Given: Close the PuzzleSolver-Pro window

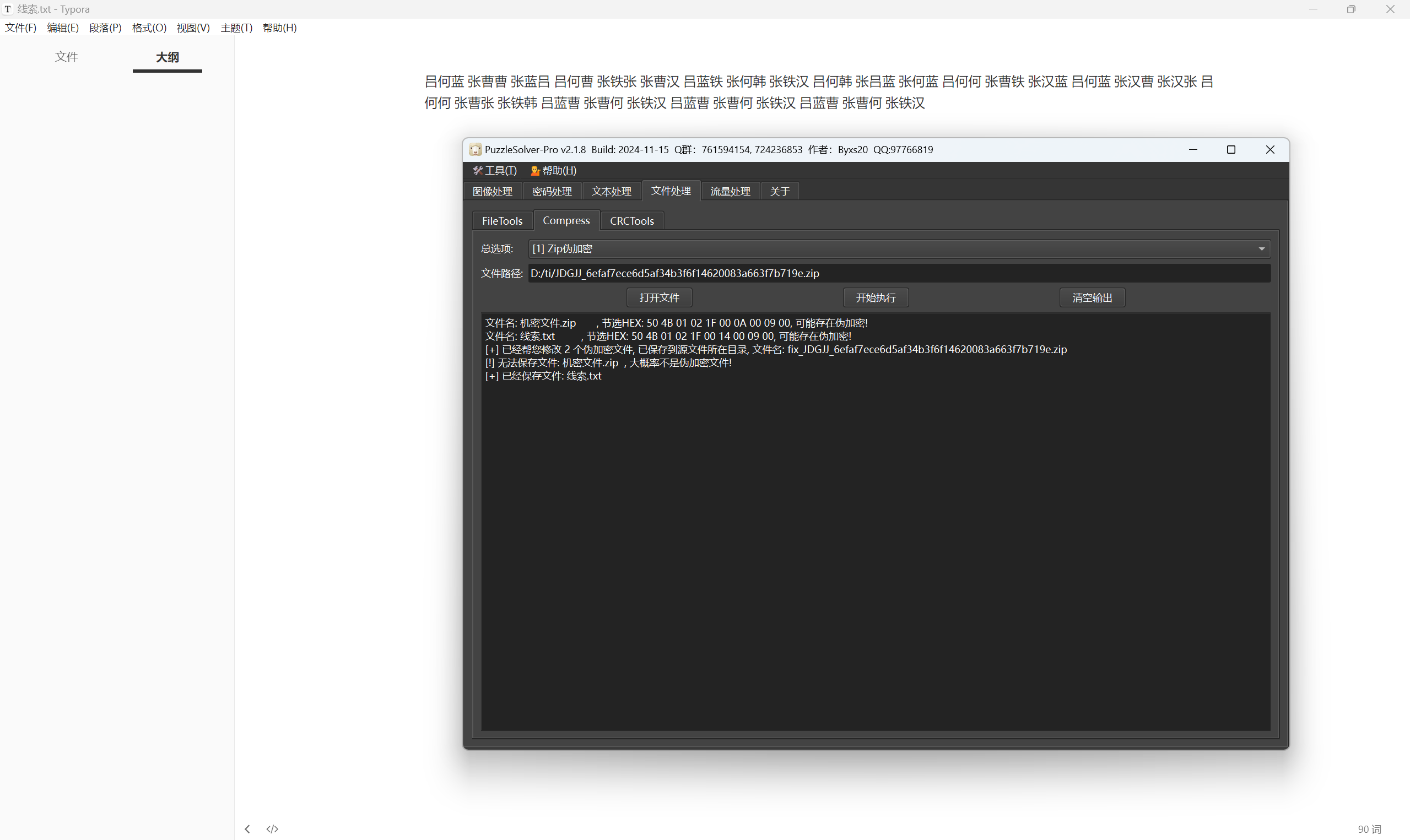Looking at the screenshot, I should [x=1269, y=149].
